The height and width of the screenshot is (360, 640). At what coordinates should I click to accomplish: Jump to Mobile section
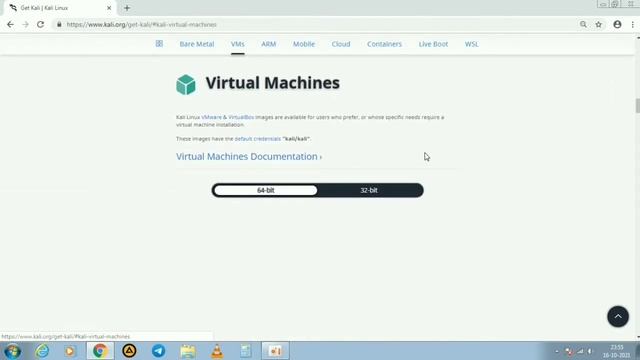(304, 44)
